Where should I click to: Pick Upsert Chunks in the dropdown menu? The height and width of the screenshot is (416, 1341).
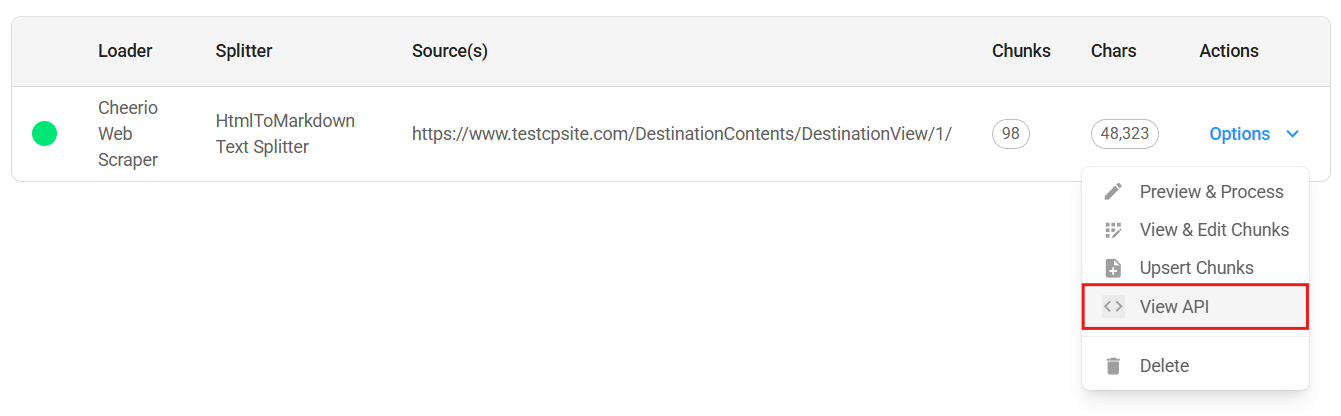[1196, 268]
